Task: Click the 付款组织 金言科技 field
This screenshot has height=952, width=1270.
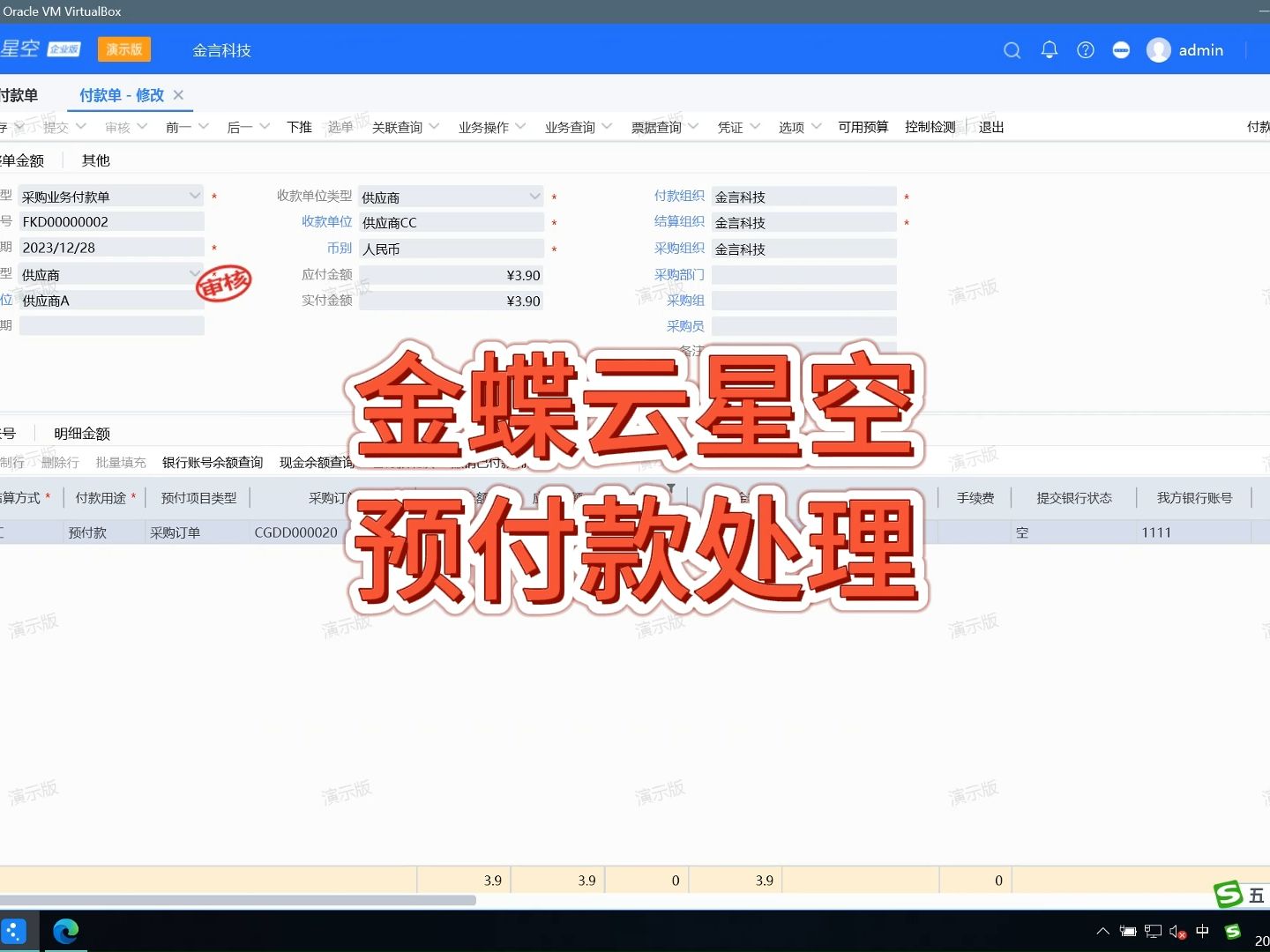Action: pos(803,197)
